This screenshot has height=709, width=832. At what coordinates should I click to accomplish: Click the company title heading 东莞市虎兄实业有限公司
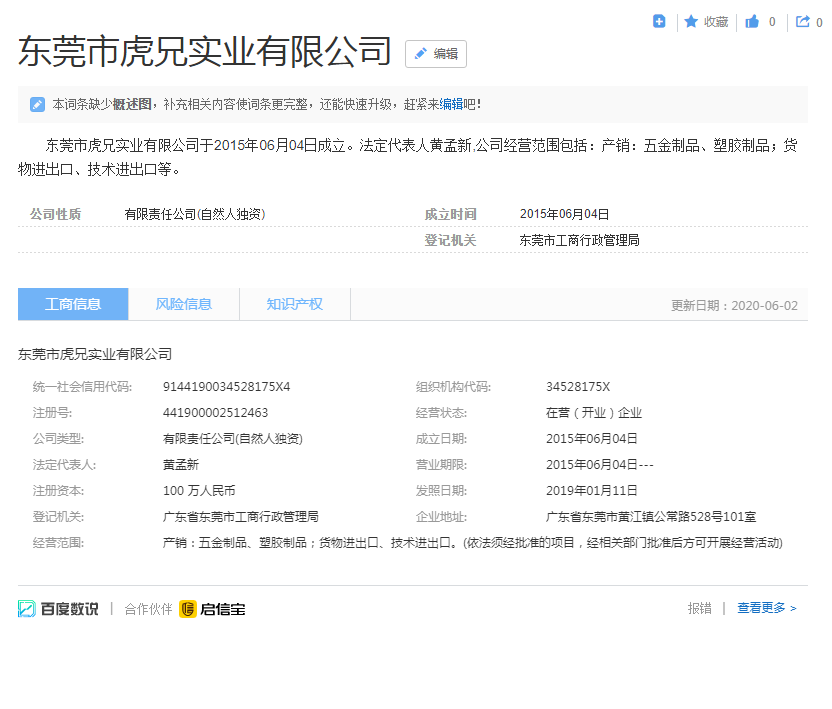205,52
